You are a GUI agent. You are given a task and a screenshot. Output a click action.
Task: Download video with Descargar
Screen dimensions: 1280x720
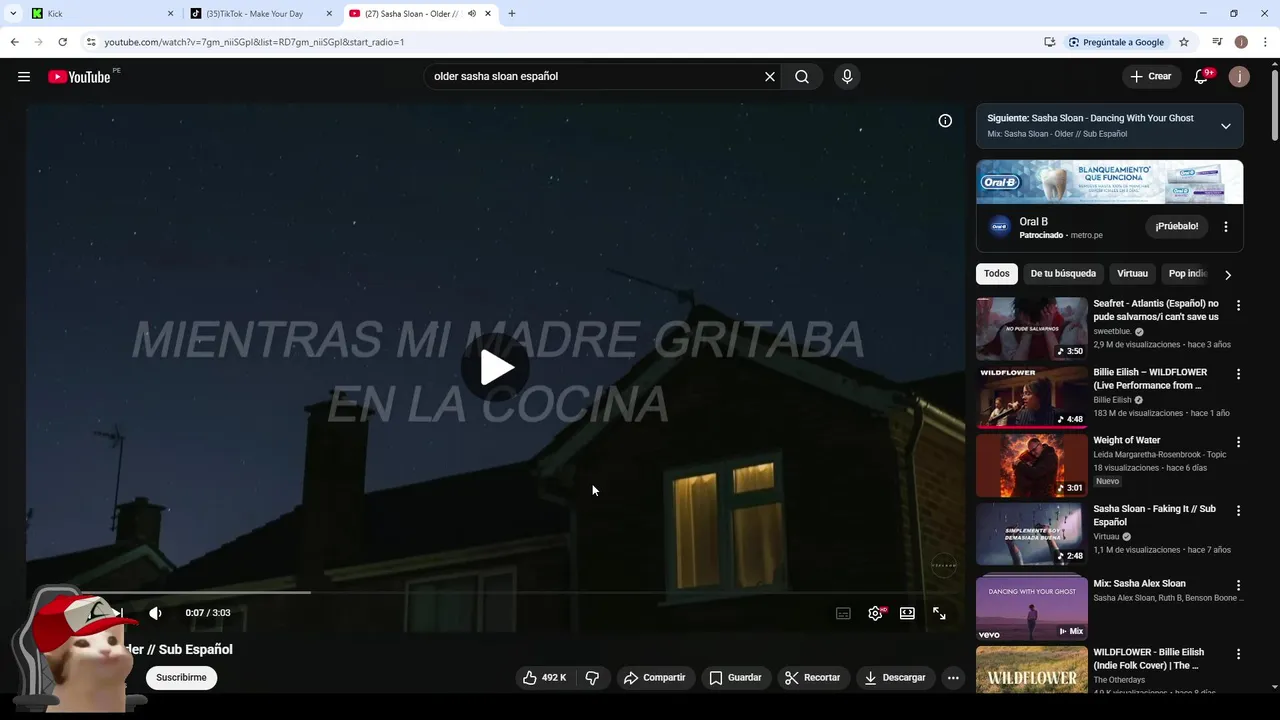[x=895, y=678]
